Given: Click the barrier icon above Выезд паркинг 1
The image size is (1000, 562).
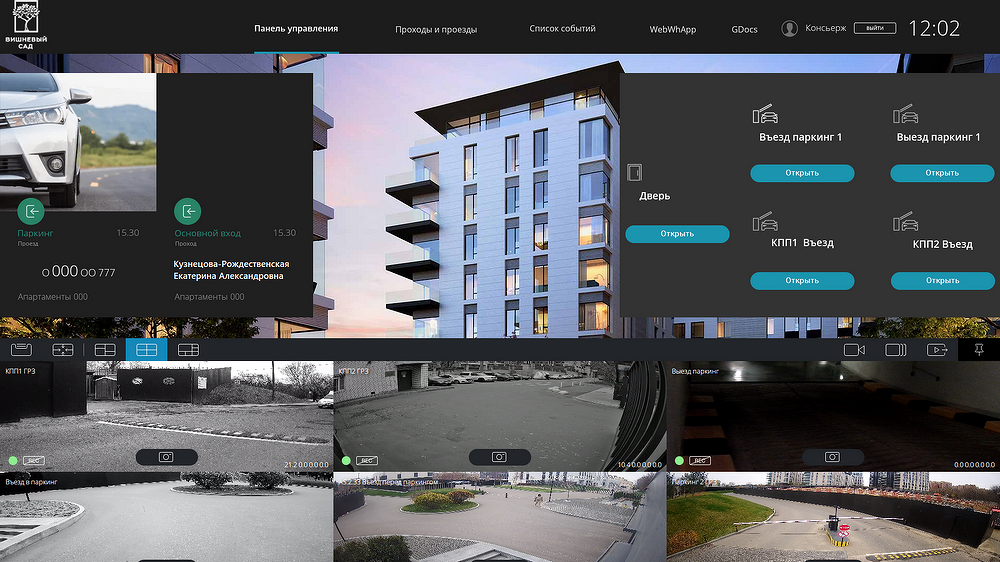Looking at the screenshot, I should point(905,114).
